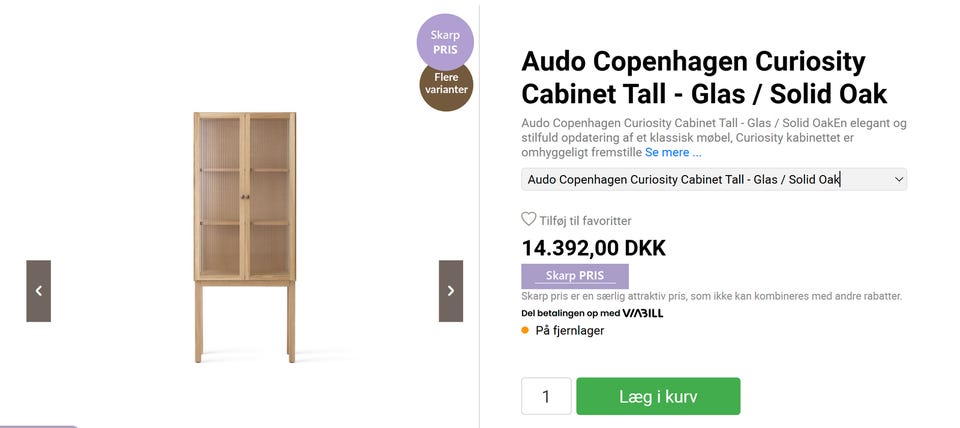Image resolution: width=960 pixels, height=428 pixels.
Task: Click the 14.392,00 DKK price
Action: [593, 248]
